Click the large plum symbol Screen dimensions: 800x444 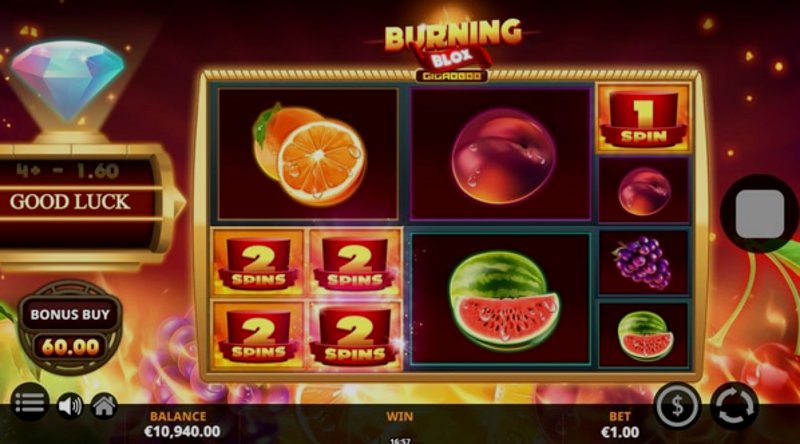click(x=501, y=154)
